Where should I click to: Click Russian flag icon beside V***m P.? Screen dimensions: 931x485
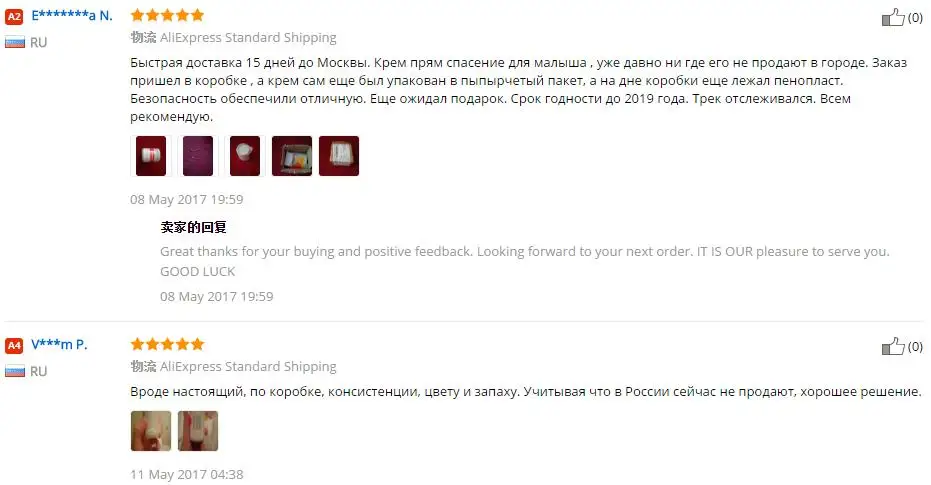coord(15,371)
